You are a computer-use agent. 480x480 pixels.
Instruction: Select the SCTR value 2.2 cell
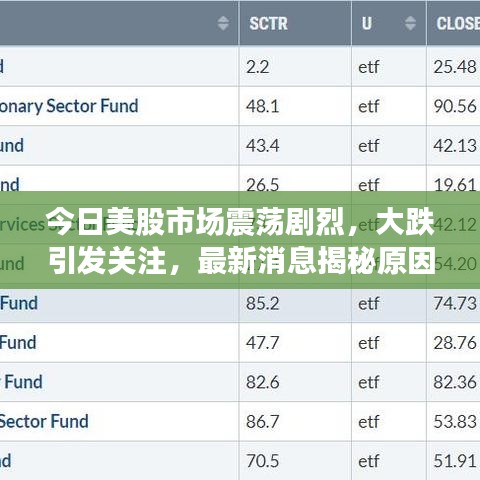tap(295, 67)
